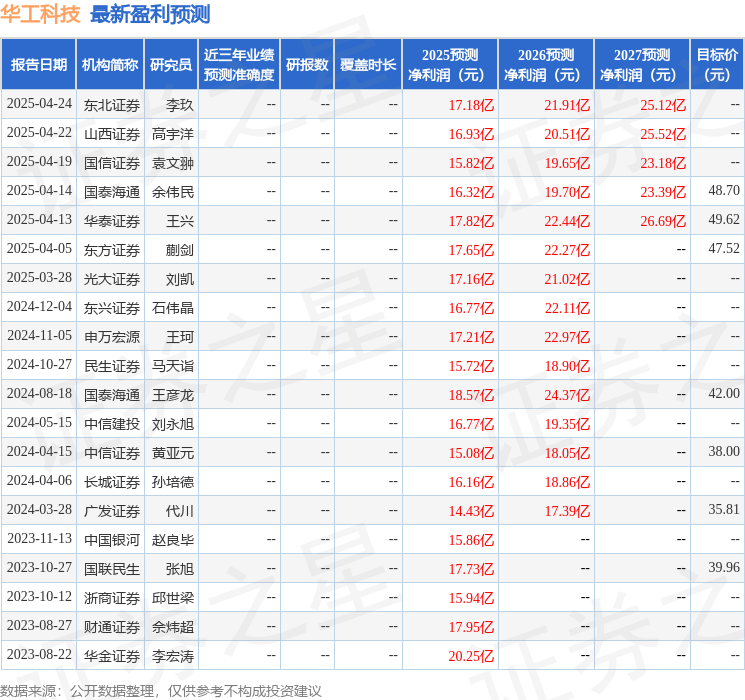Select 浙商证券 institution cell

click(112, 598)
